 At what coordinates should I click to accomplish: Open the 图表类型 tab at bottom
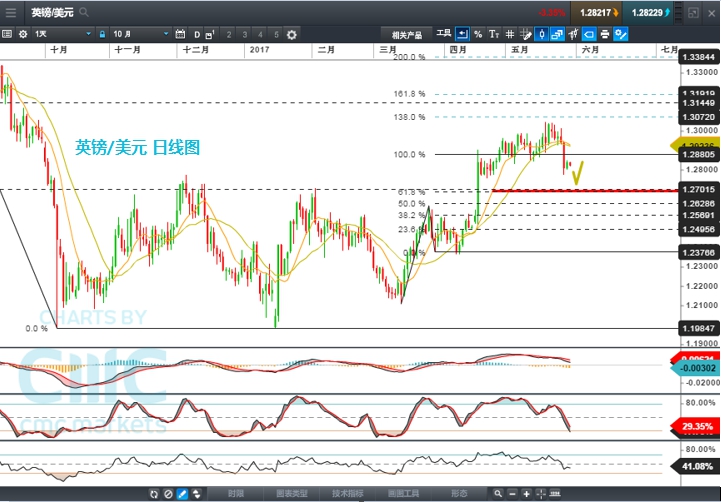[x=291, y=494]
